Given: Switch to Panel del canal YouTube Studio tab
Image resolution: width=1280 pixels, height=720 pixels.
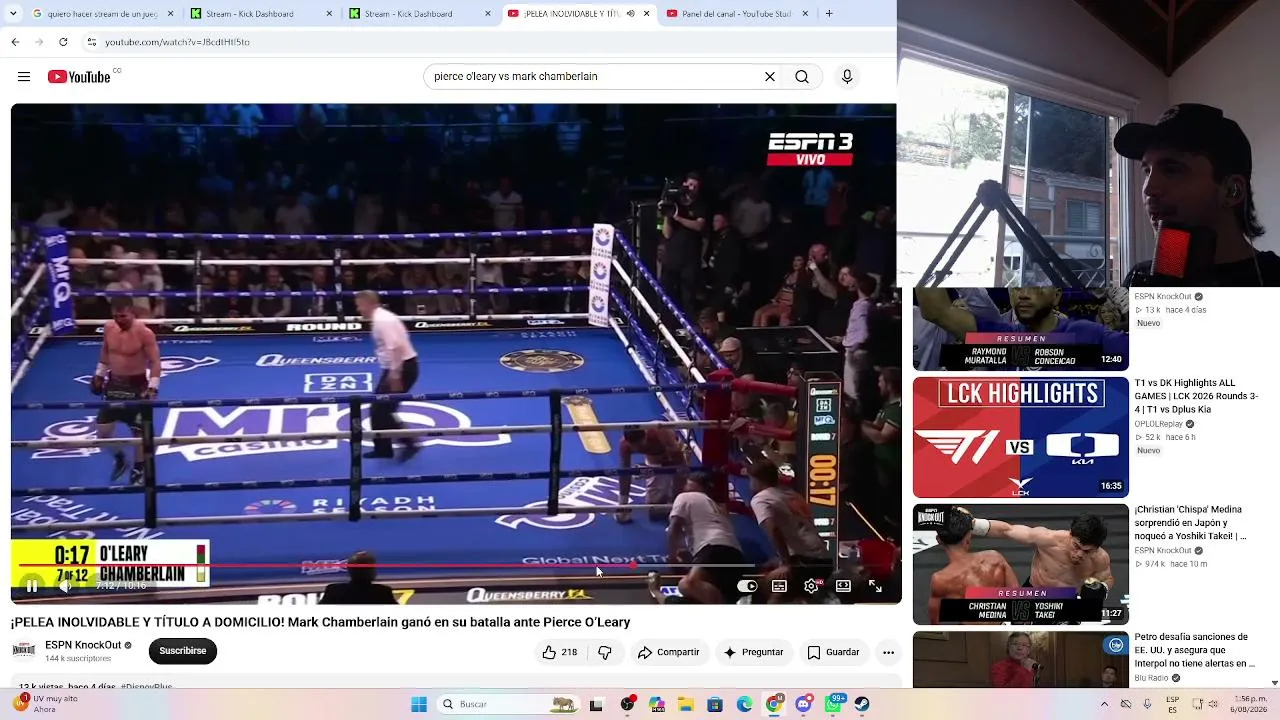Looking at the screenshot, I should [x=737, y=14].
